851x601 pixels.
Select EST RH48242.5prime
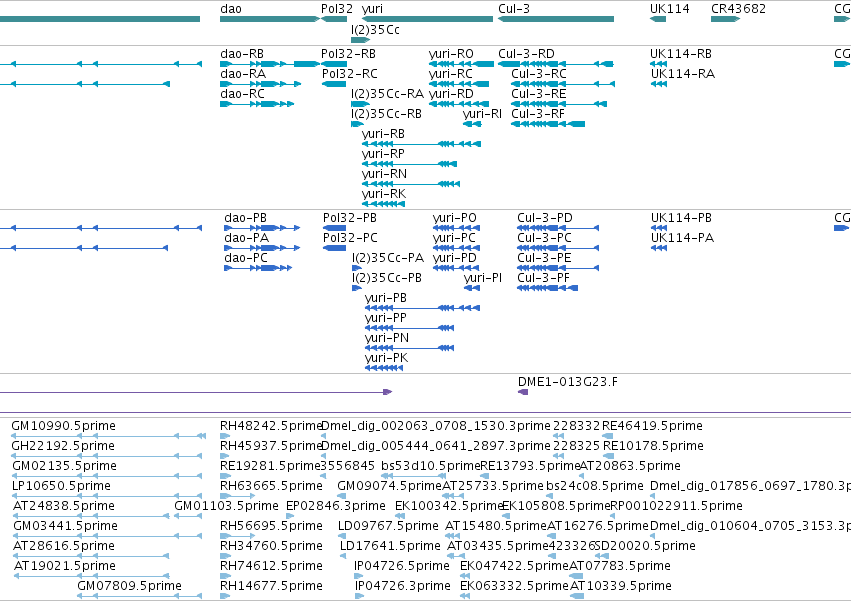click(271, 426)
